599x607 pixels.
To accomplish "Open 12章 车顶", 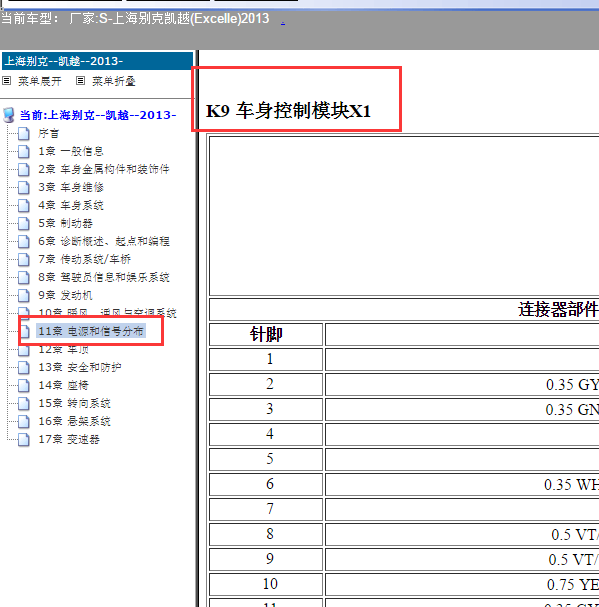I will tap(64, 350).
